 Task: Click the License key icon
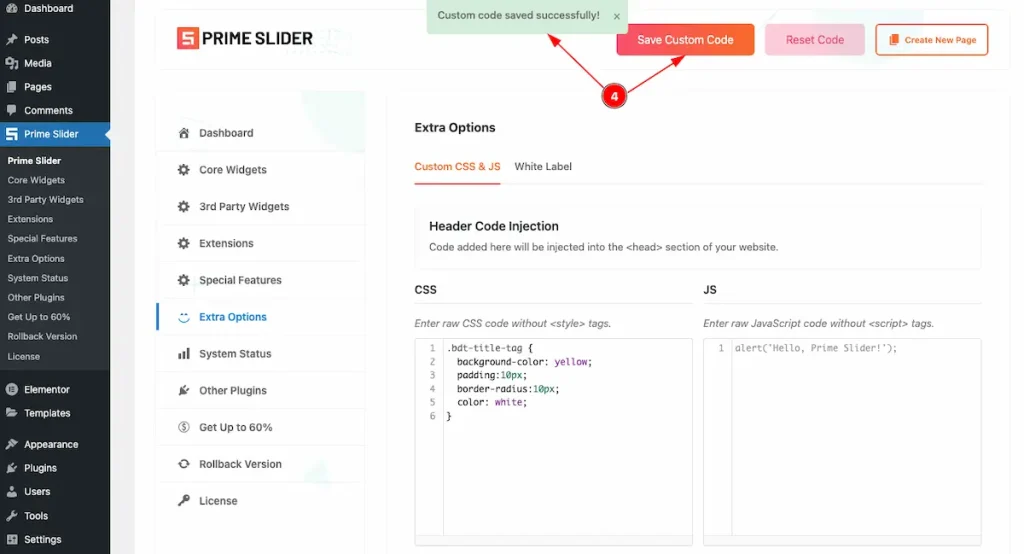(x=184, y=501)
